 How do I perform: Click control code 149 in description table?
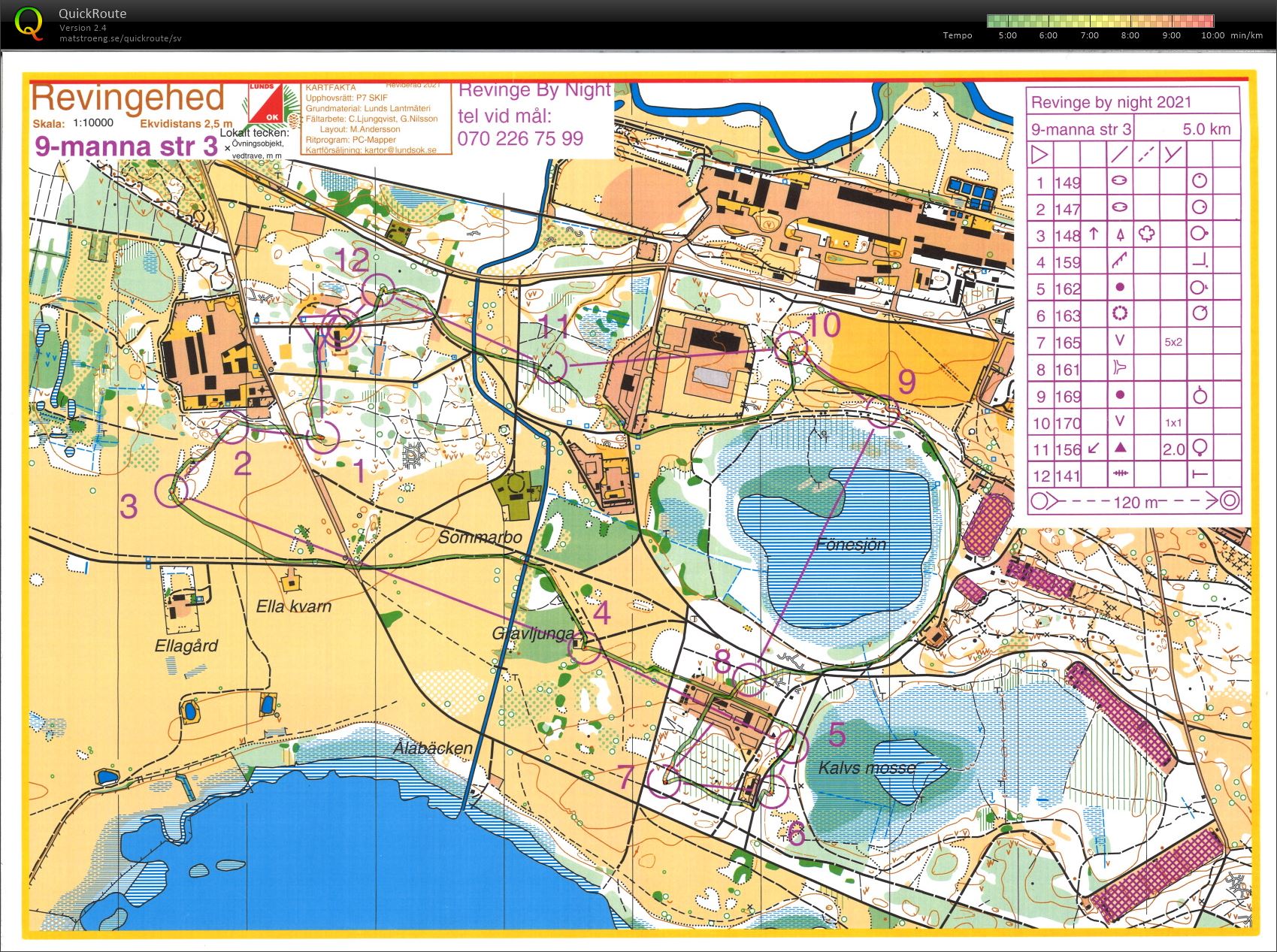1067,183
